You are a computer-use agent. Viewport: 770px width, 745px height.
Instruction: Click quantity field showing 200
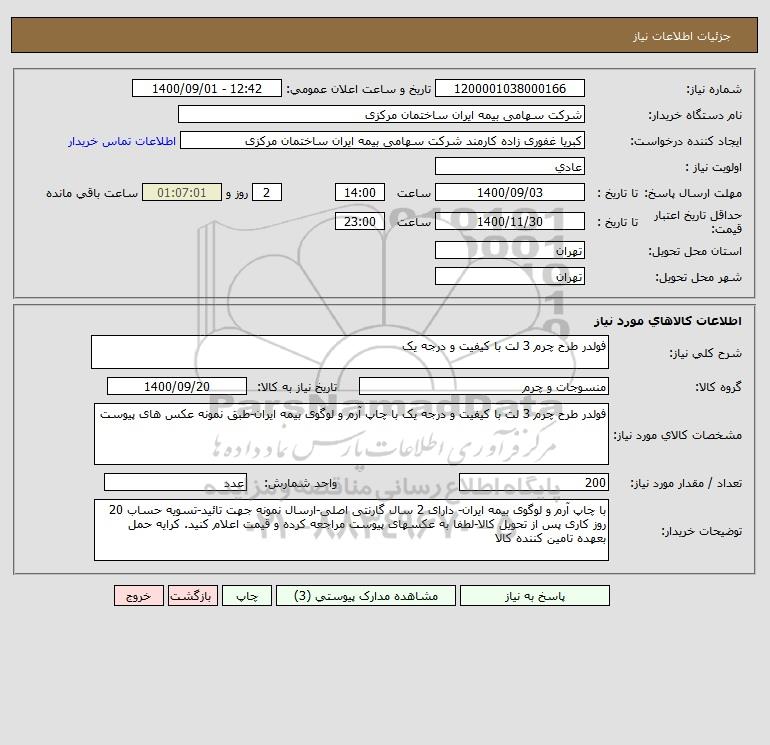(534, 482)
